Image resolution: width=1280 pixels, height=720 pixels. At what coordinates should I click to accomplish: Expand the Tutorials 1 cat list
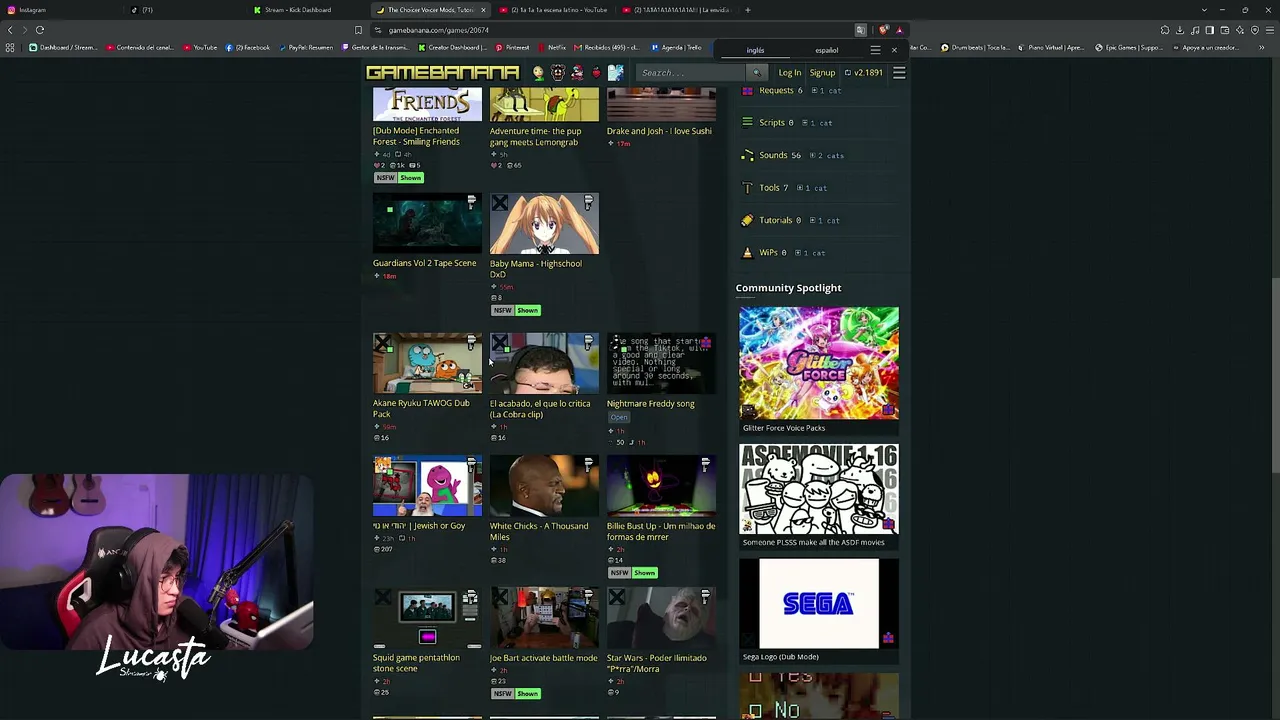pyautogui.click(x=824, y=220)
